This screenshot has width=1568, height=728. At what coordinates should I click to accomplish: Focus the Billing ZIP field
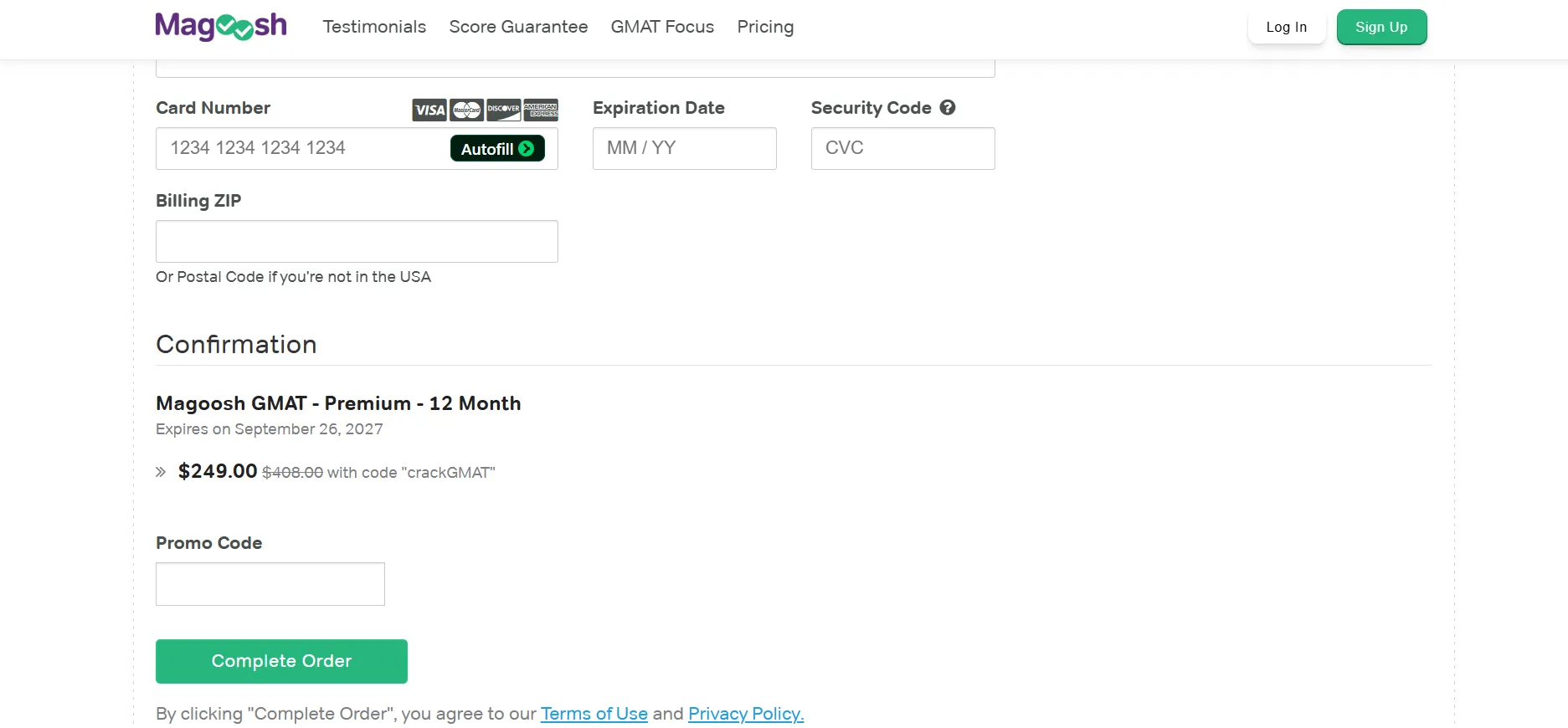(x=357, y=241)
